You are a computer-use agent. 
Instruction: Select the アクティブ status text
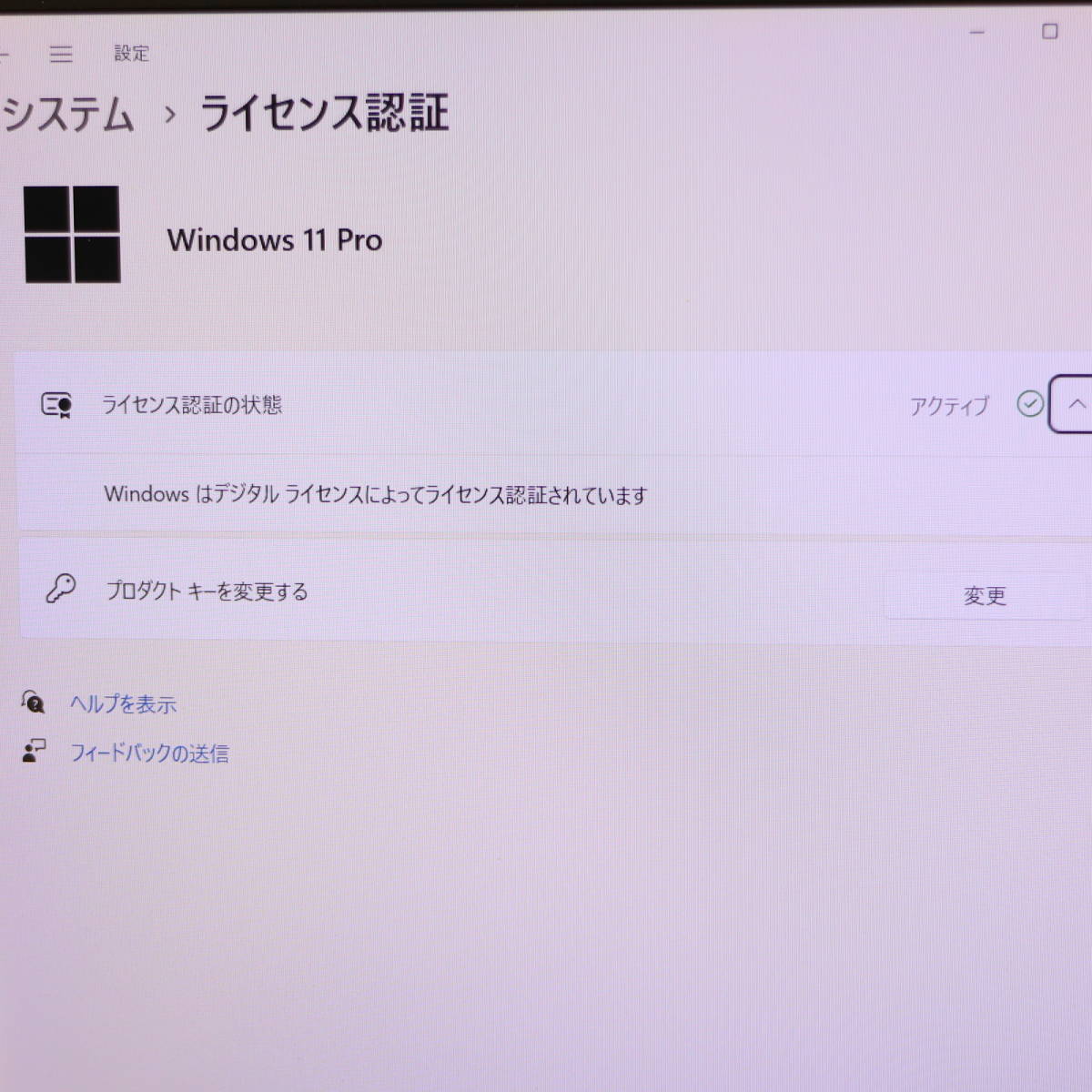(x=949, y=406)
